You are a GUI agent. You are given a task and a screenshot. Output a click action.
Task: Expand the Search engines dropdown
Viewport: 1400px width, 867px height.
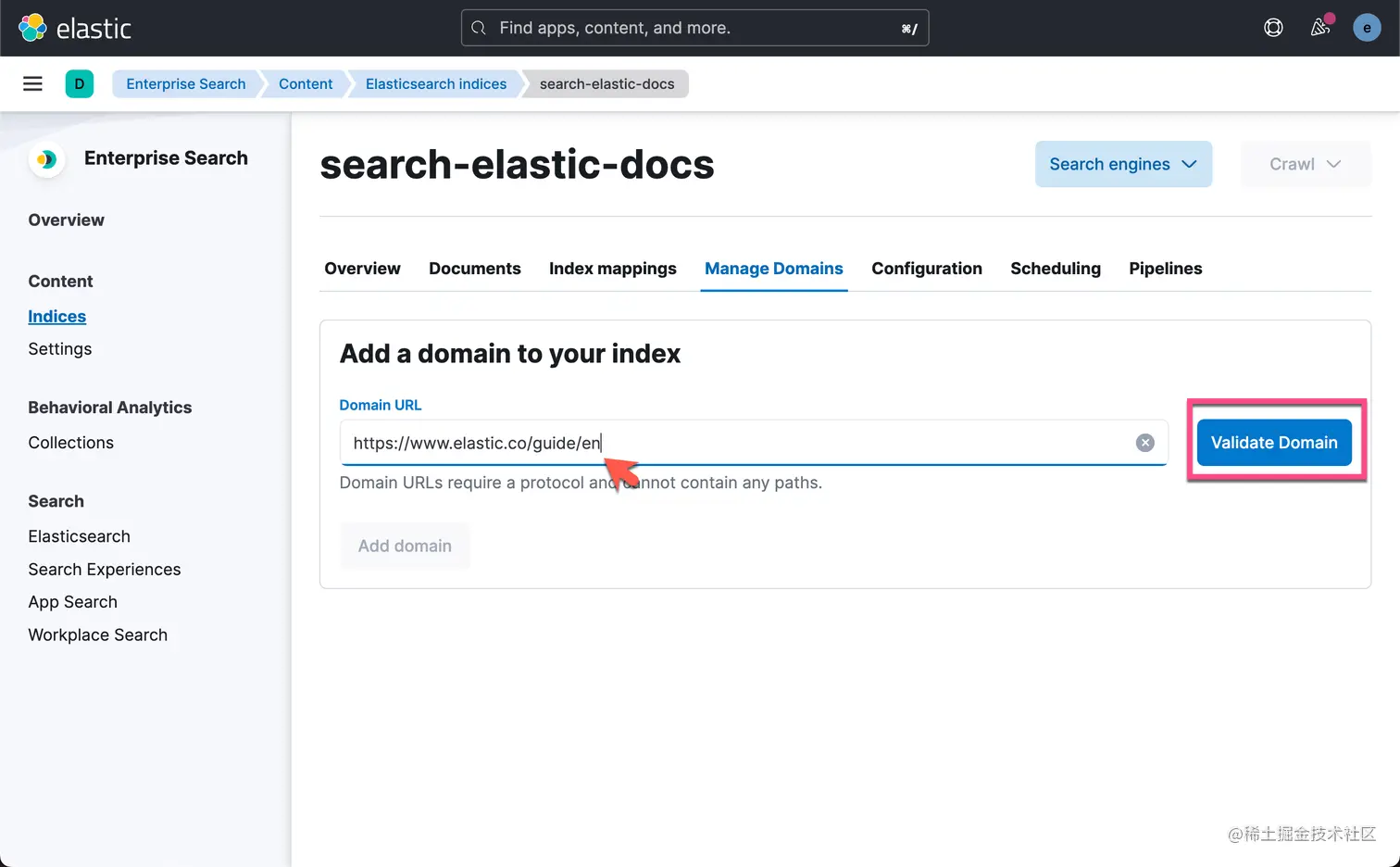[1123, 164]
